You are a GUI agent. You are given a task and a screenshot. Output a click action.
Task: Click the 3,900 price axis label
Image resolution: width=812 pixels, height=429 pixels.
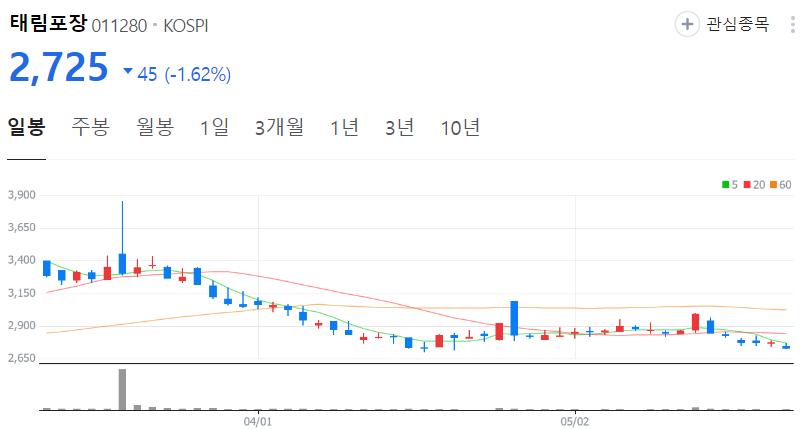[22, 195]
